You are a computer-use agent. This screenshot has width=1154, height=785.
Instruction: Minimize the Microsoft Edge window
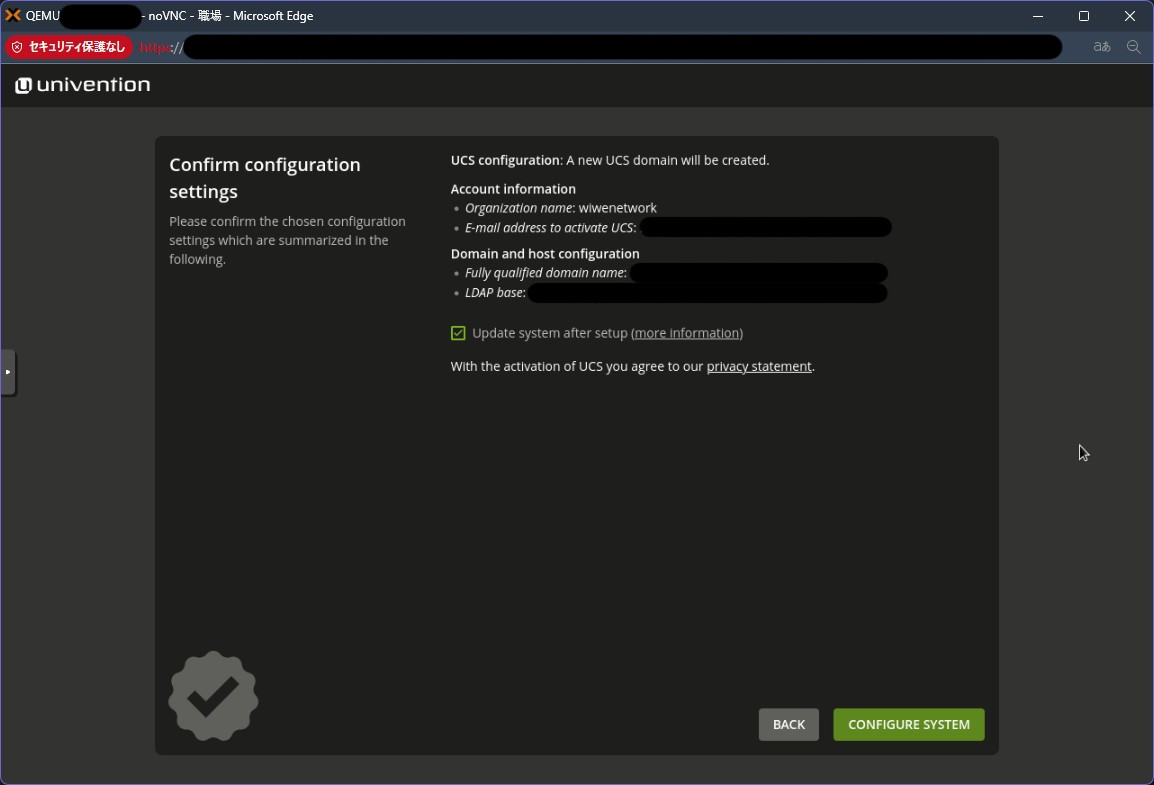pos(1038,15)
